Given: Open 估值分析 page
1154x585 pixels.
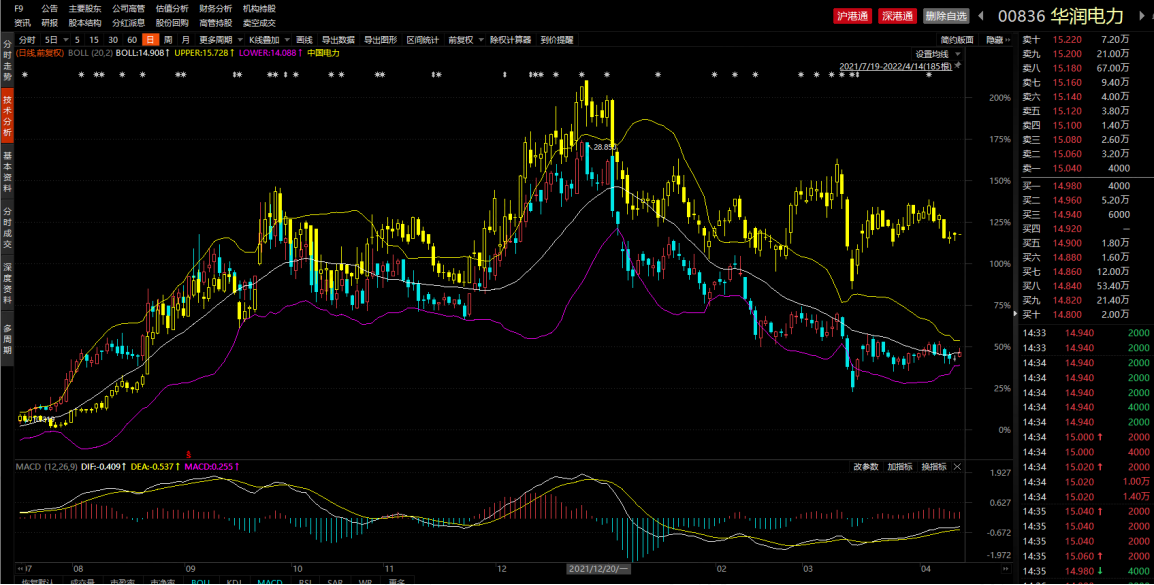Looking at the screenshot, I should (171, 8).
